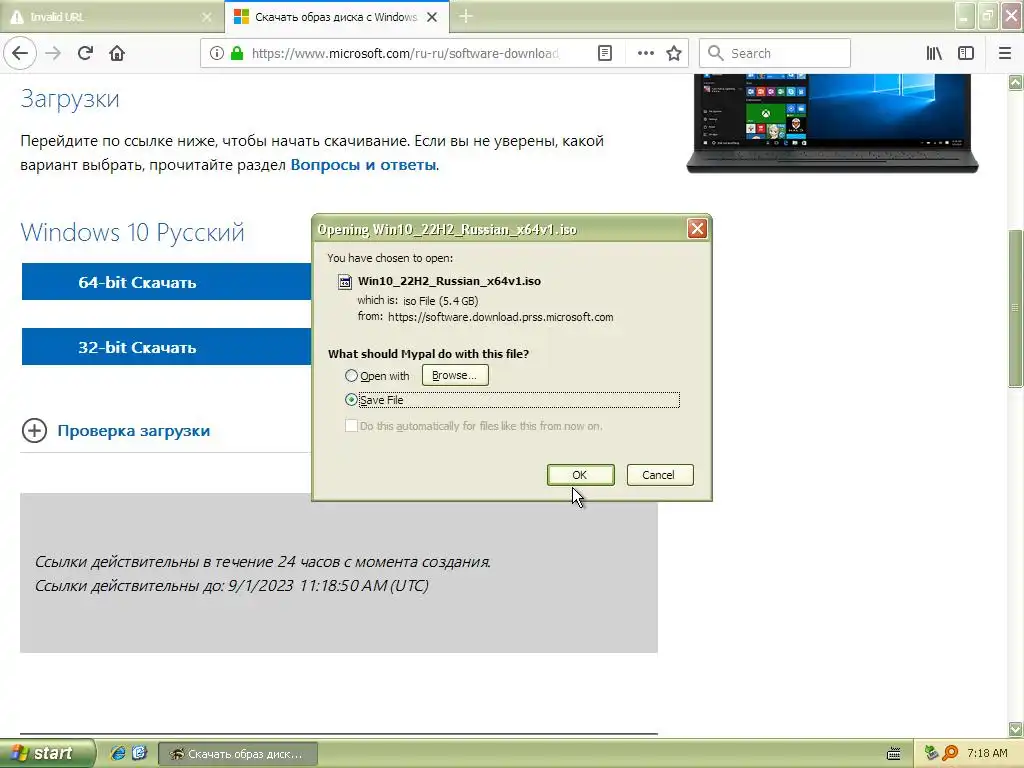This screenshot has width=1024, height=768.
Task: Click 64-bit Скачать download button
Action: coord(166,282)
